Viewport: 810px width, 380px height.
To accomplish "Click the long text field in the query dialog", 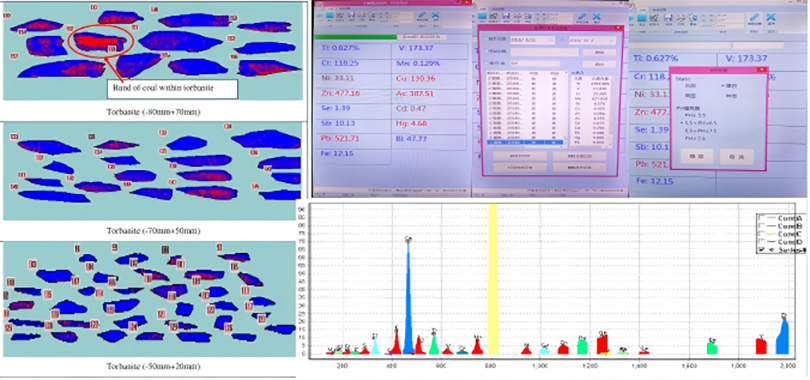I will tap(544, 52).
